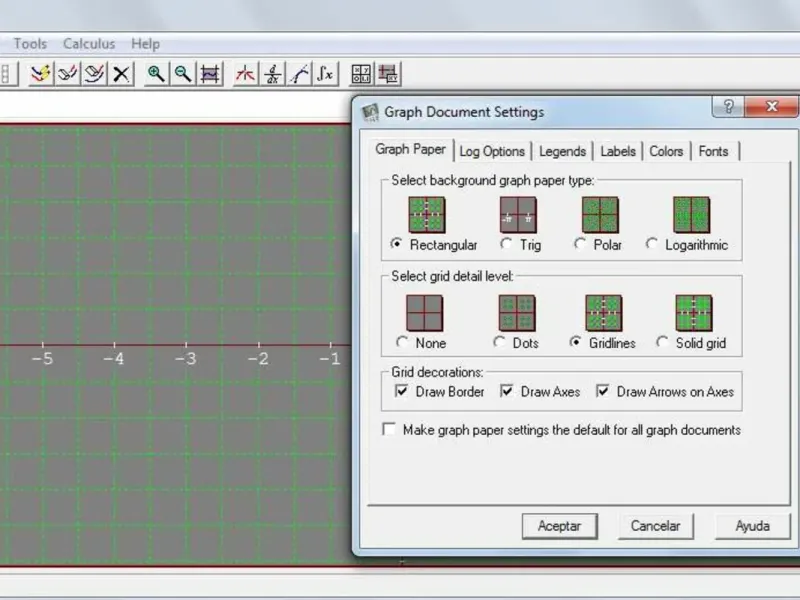Viewport: 800px width, 600px height.
Task: Click the −1 label on the x-axis
Action: point(330,359)
